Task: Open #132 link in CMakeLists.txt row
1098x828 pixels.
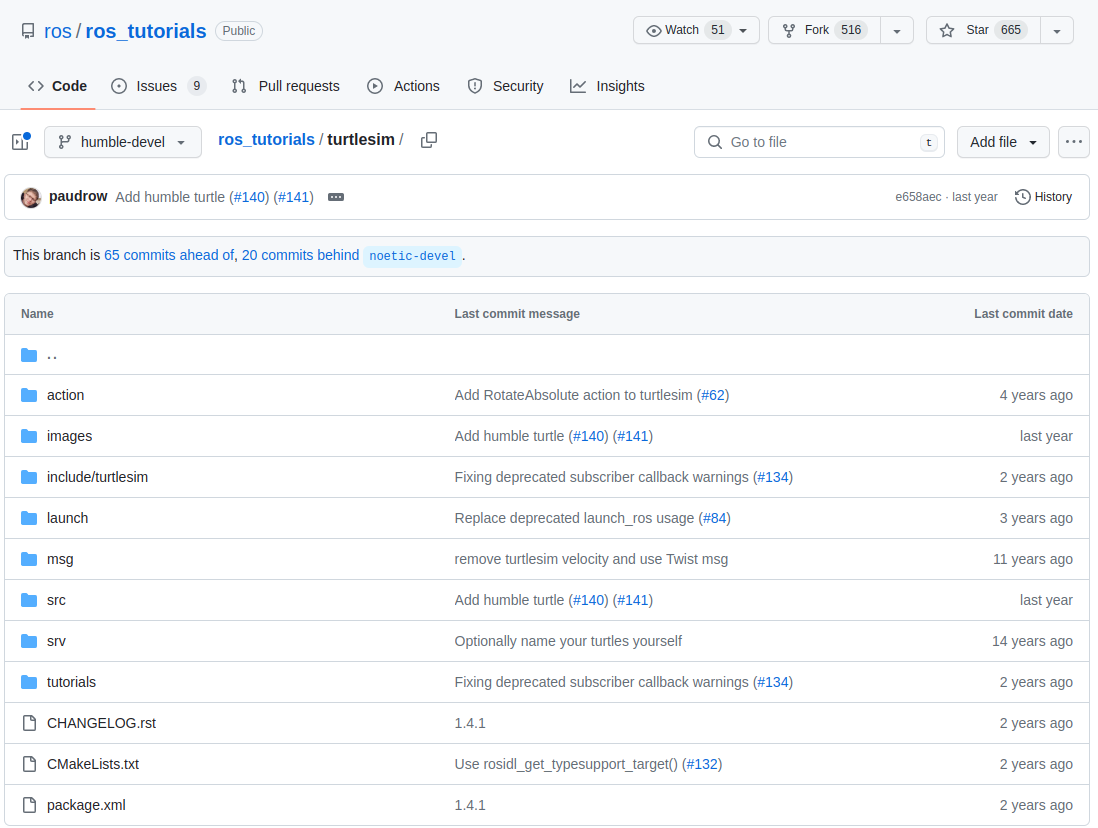Action: pyautogui.click(x=702, y=764)
